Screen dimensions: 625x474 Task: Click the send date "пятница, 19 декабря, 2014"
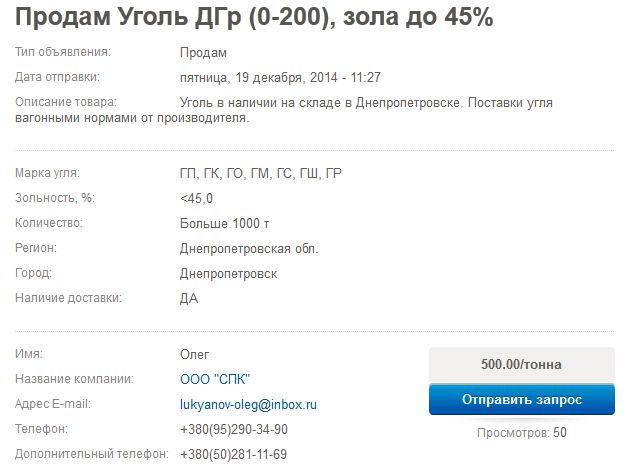280,77
